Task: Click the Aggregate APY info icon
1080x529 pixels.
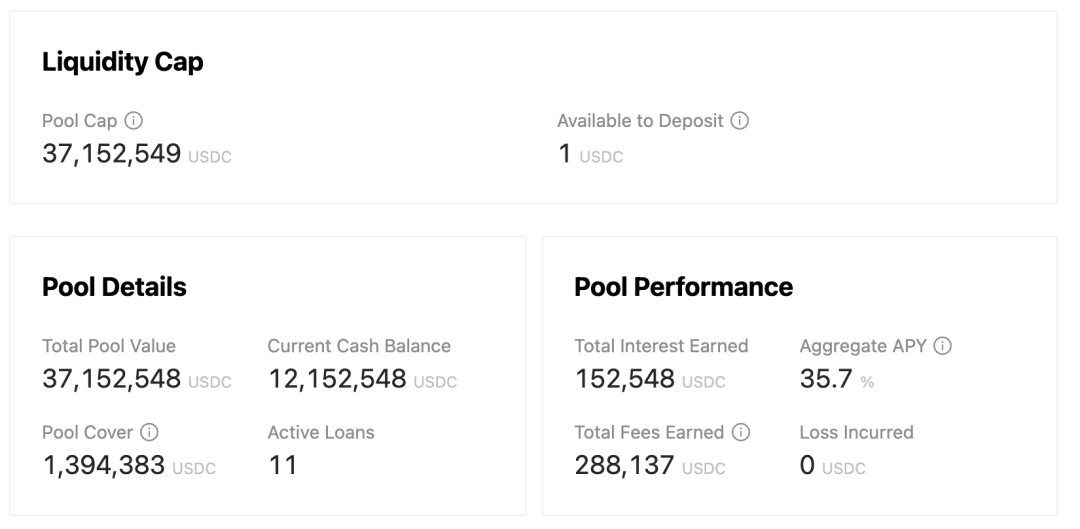Action: tap(942, 346)
